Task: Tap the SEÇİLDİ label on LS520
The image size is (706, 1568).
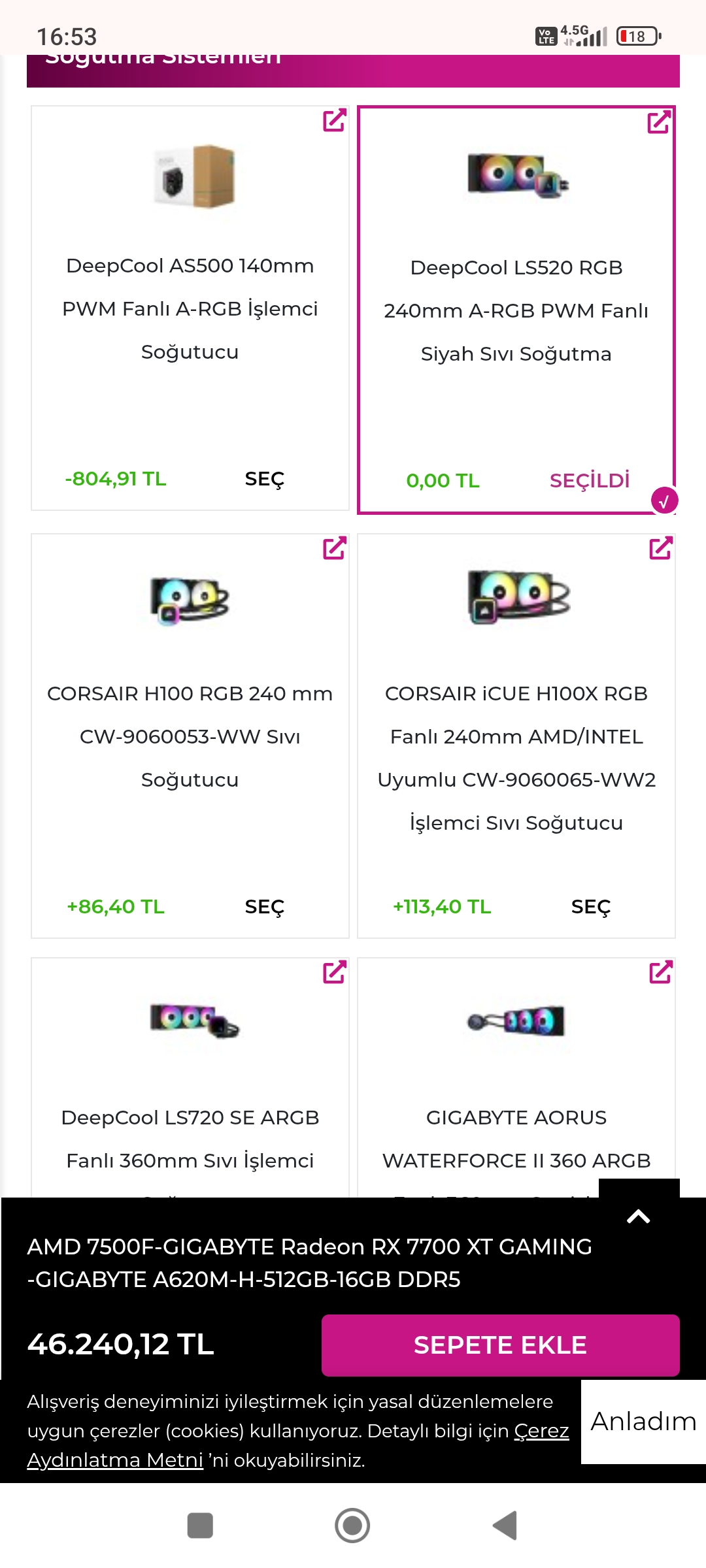Action: coord(589,481)
